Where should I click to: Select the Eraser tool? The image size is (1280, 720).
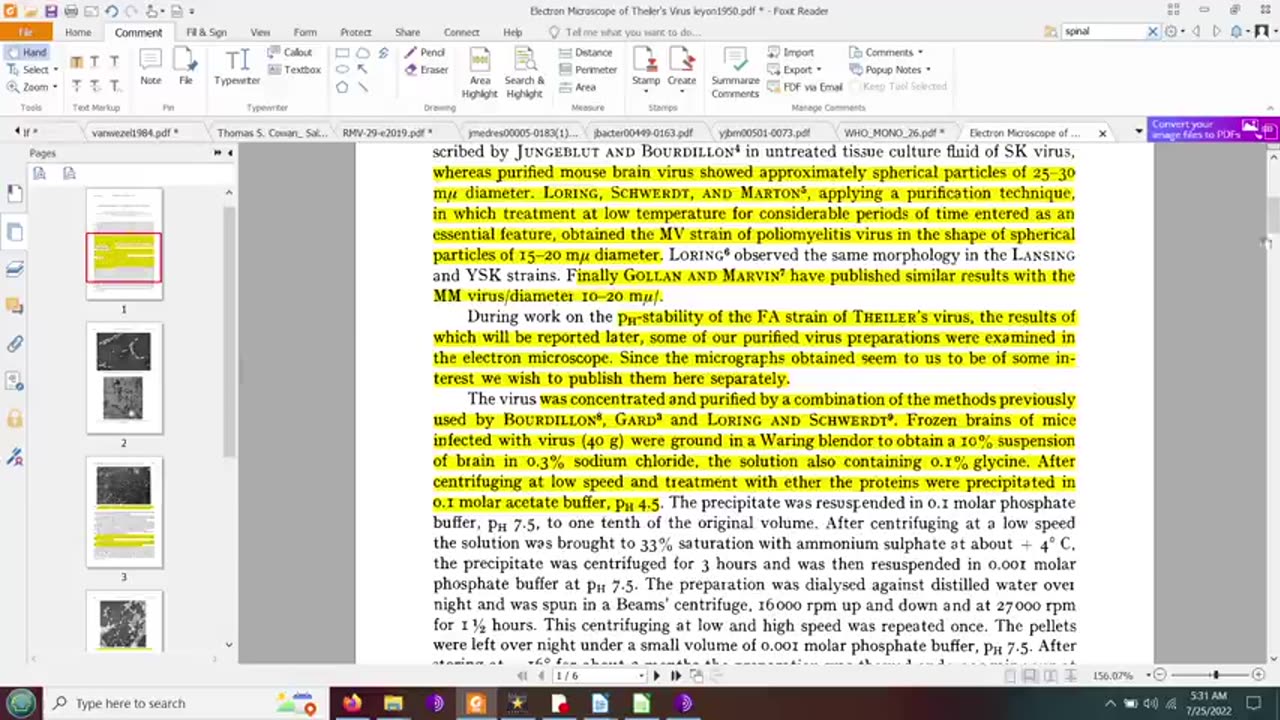point(427,70)
